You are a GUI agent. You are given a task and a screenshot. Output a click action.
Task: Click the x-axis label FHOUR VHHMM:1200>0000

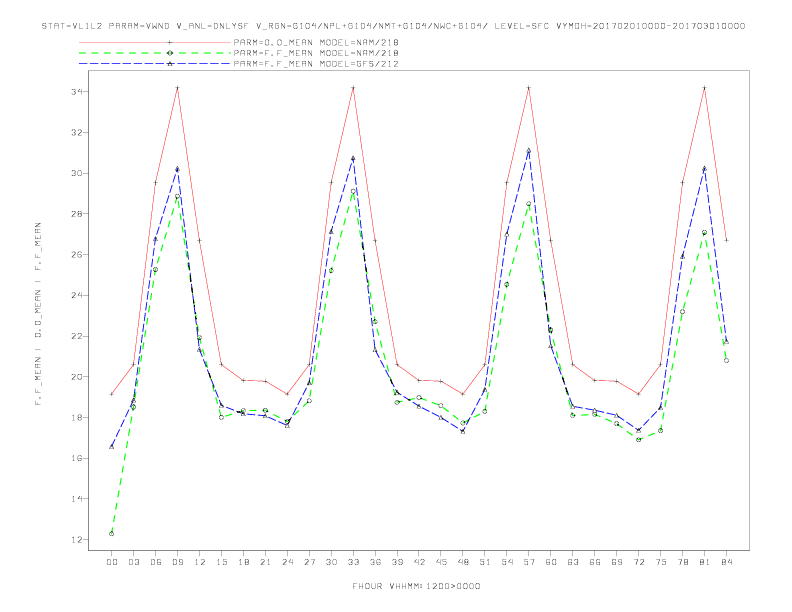tap(416, 586)
